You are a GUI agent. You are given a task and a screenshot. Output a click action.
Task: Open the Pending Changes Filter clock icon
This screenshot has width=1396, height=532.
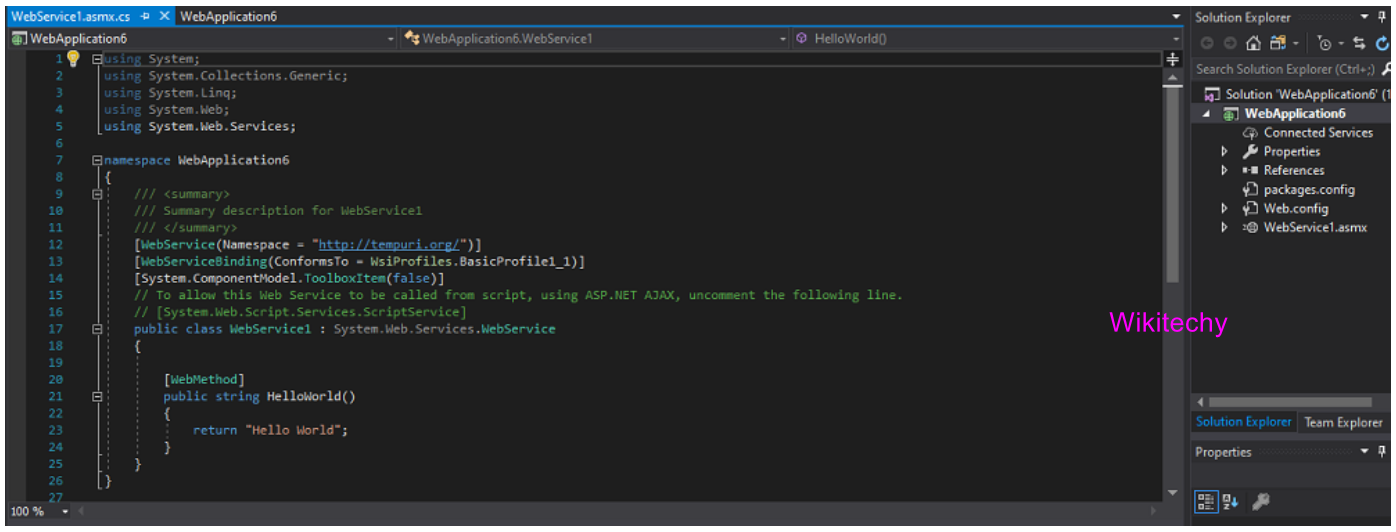[1325, 43]
